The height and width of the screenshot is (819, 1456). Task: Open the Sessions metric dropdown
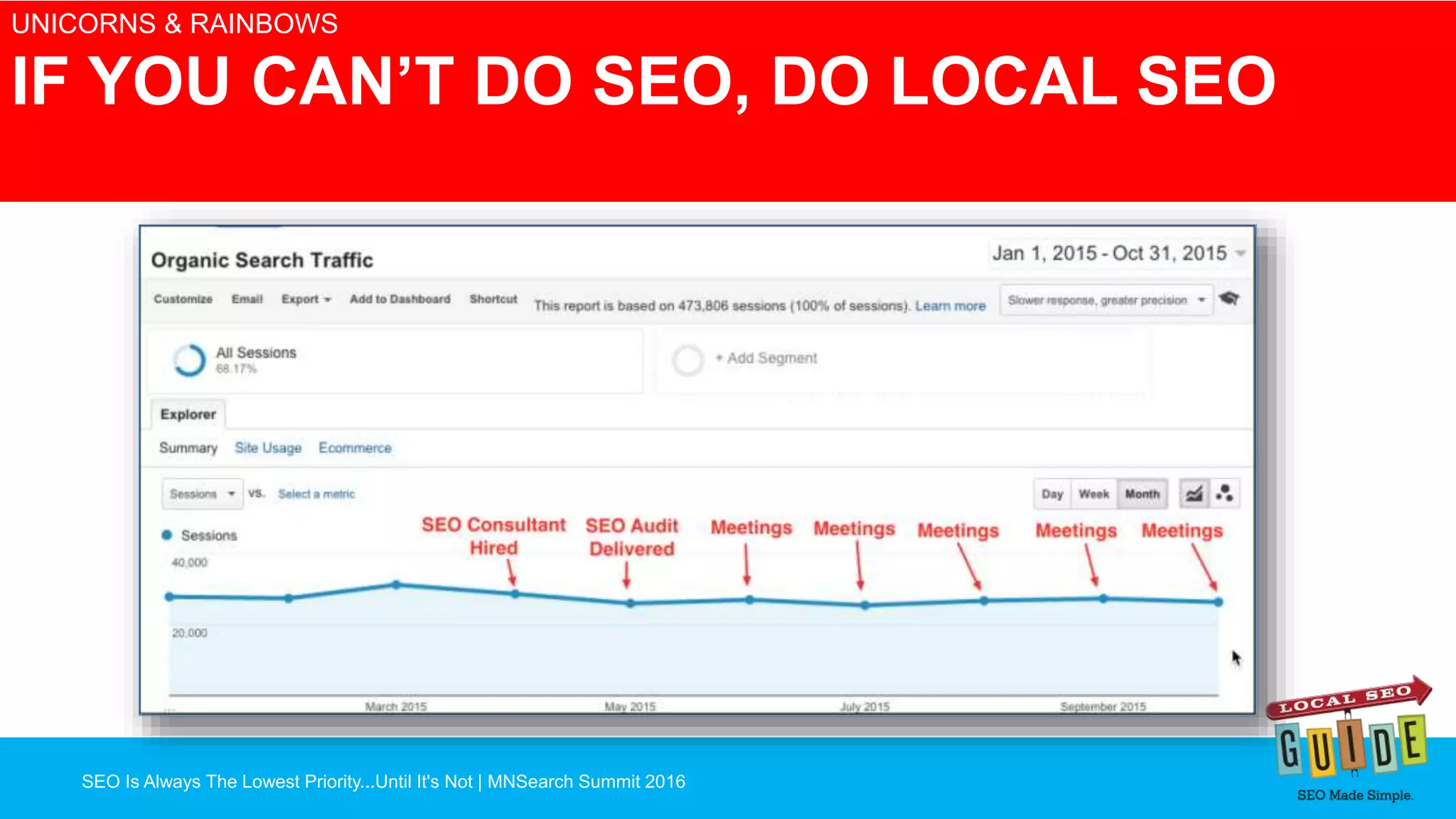202,494
